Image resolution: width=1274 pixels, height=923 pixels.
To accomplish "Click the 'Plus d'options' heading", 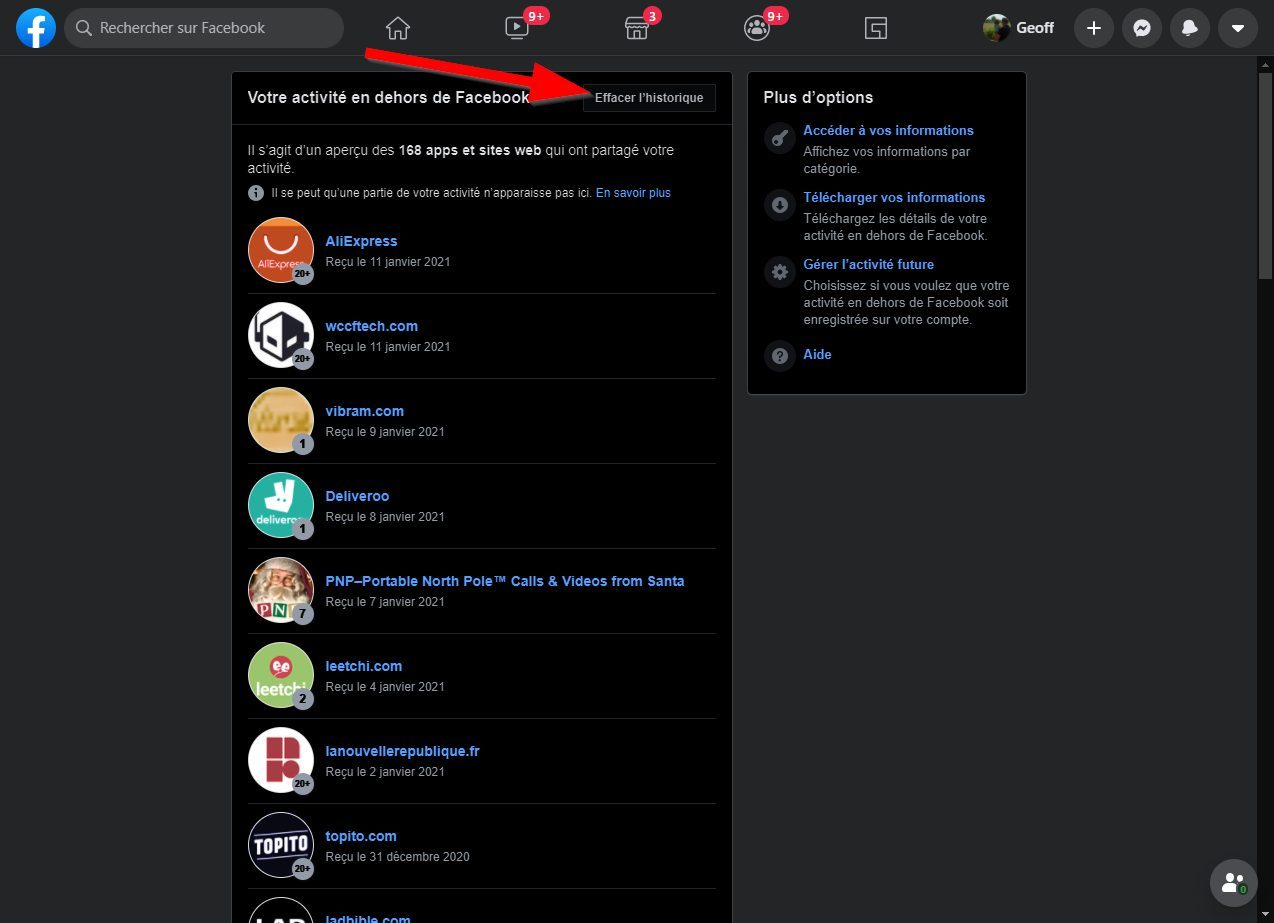I will pos(818,97).
